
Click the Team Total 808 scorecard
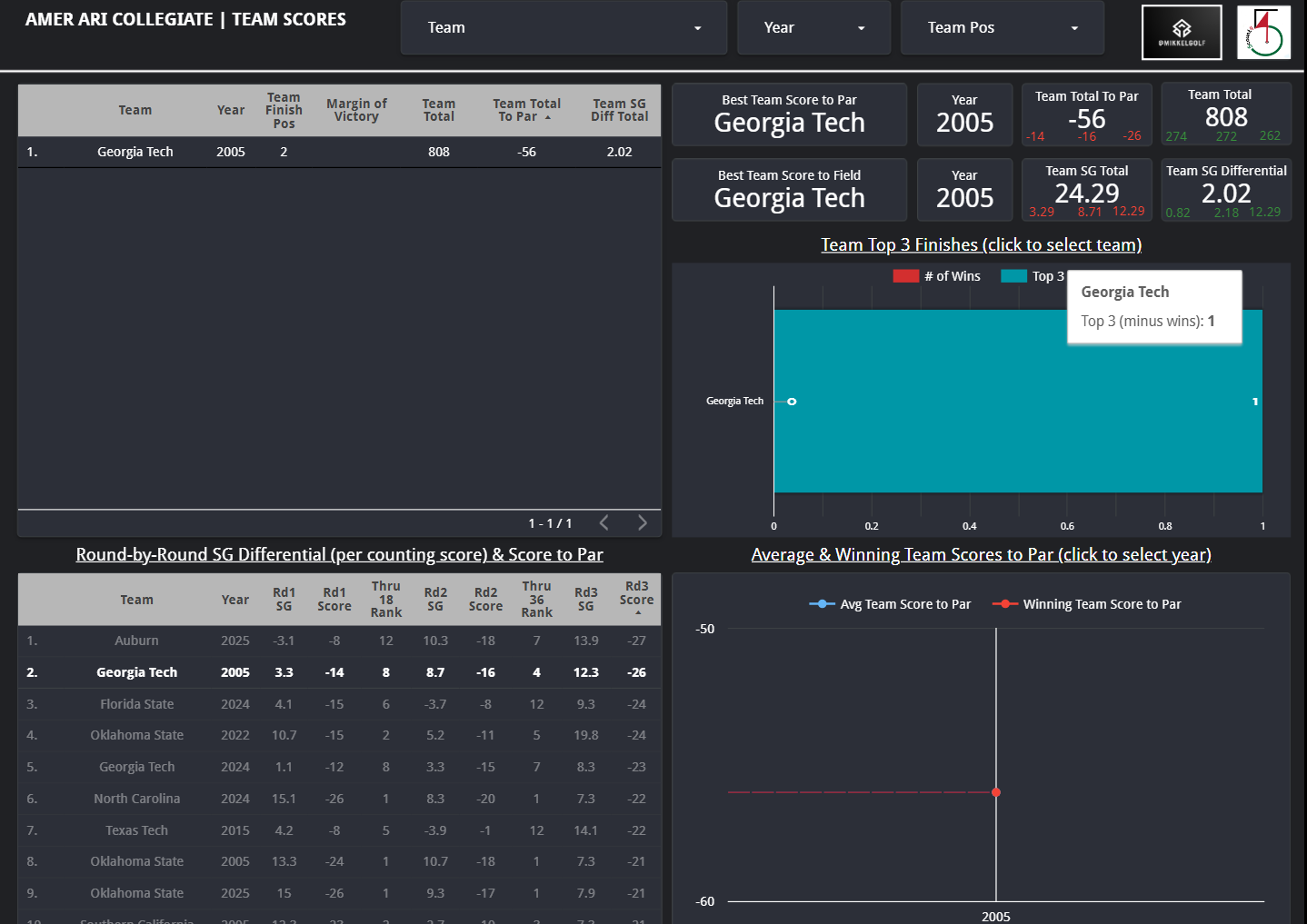coord(1226,114)
